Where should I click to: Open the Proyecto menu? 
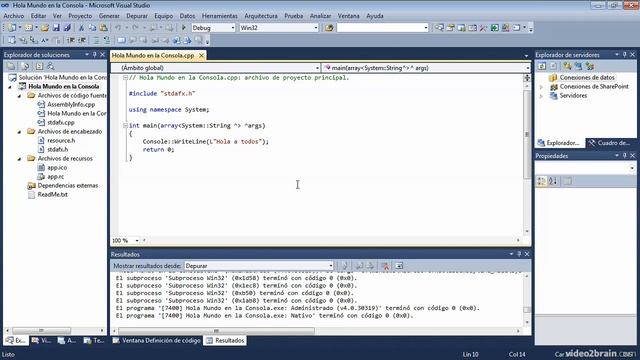(x=80, y=16)
